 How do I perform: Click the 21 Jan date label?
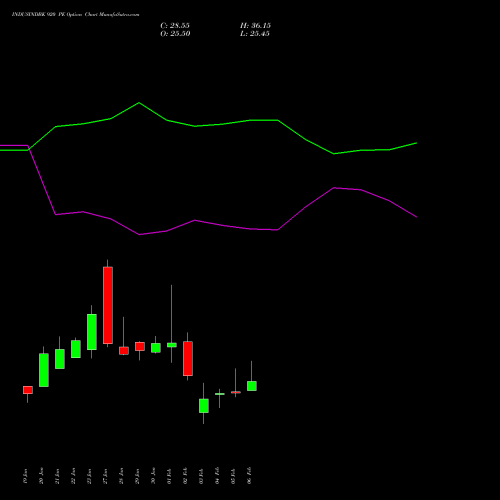[58, 476]
